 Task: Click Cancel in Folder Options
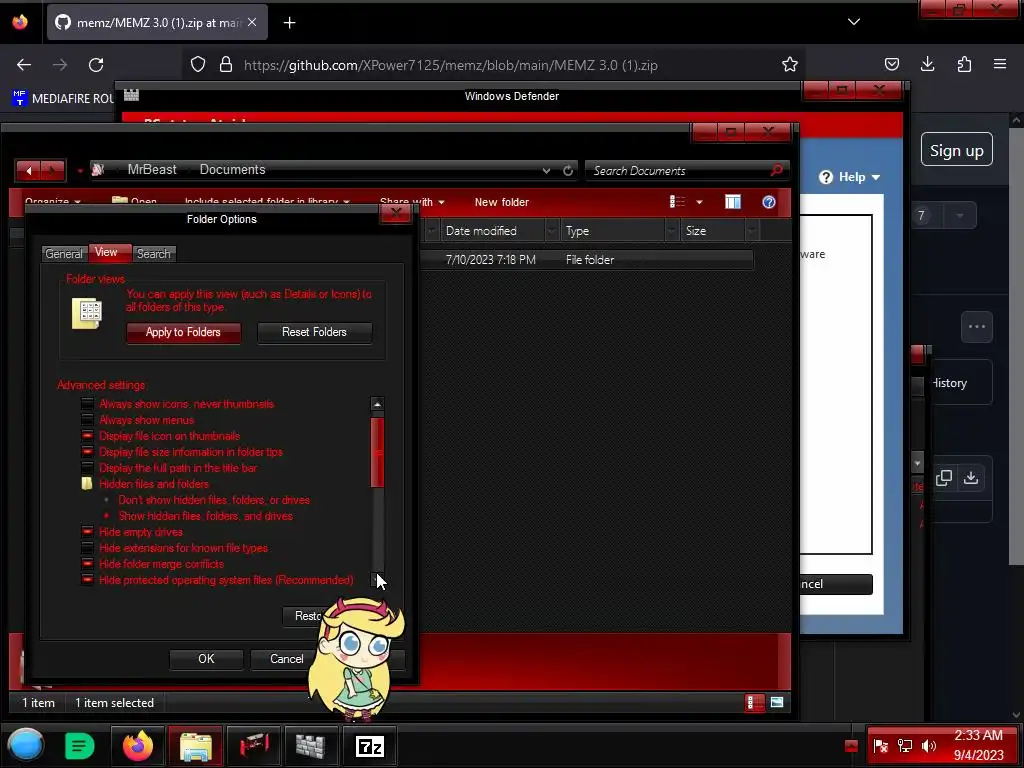(x=286, y=659)
